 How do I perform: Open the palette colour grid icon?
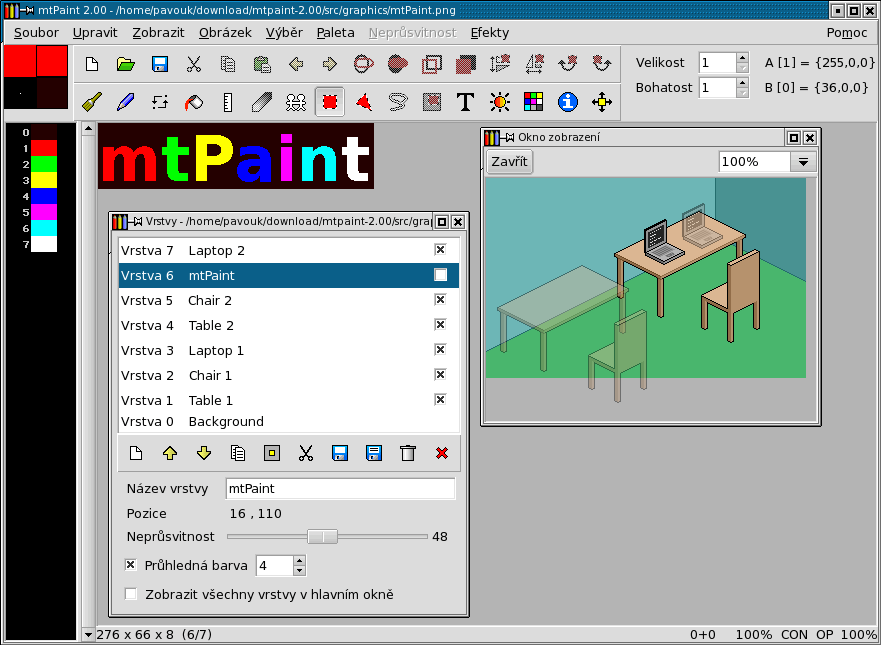[534, 102]
